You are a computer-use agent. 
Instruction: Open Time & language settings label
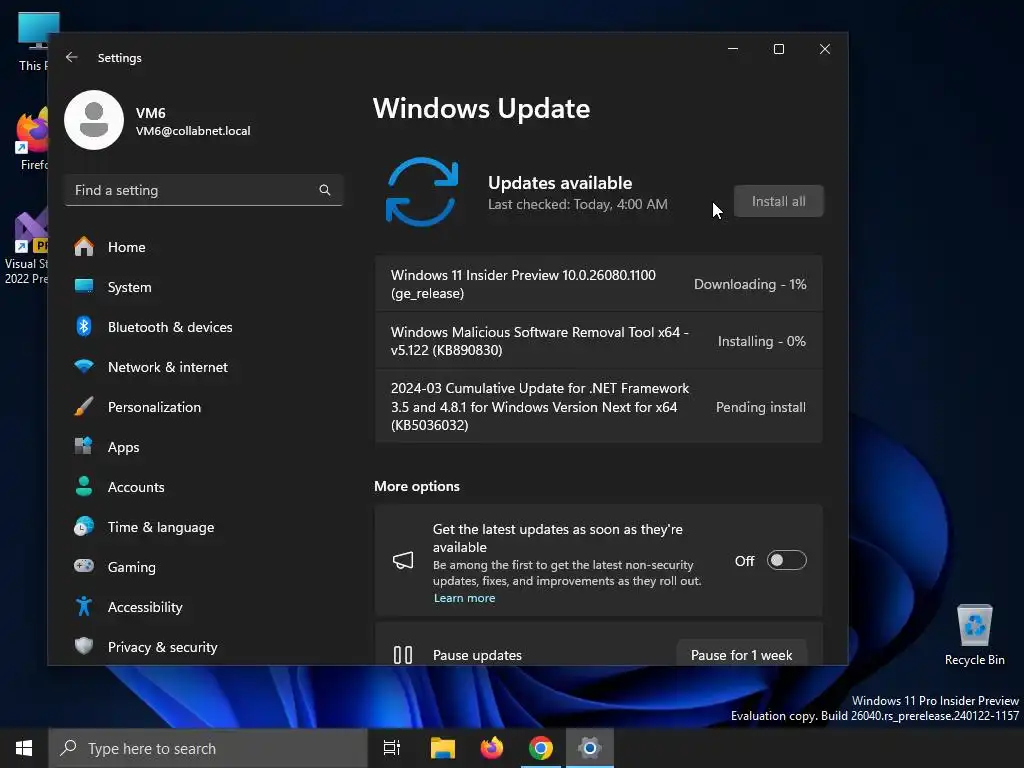click(x=161, y=527)
